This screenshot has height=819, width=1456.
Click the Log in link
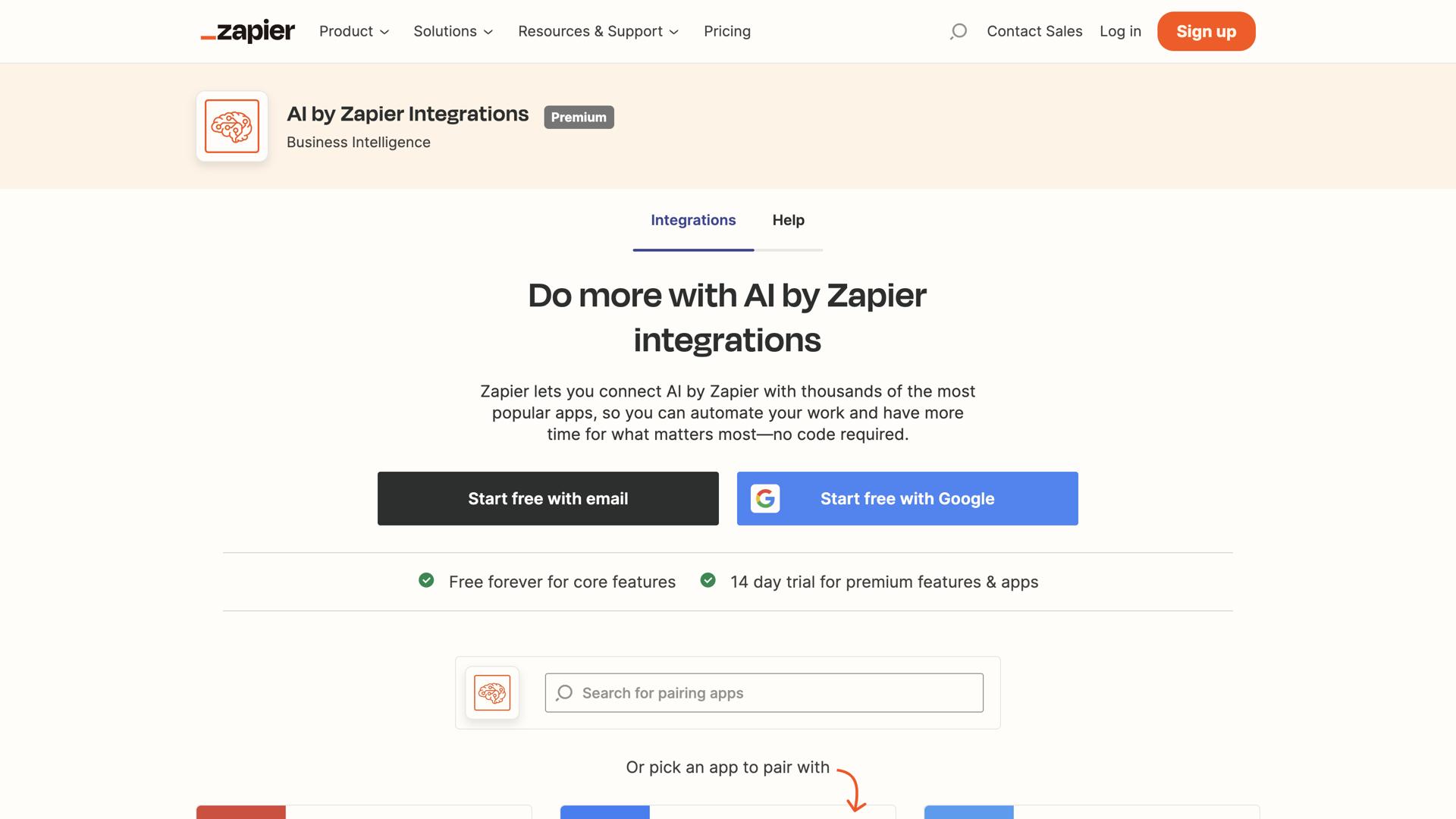1120,31
